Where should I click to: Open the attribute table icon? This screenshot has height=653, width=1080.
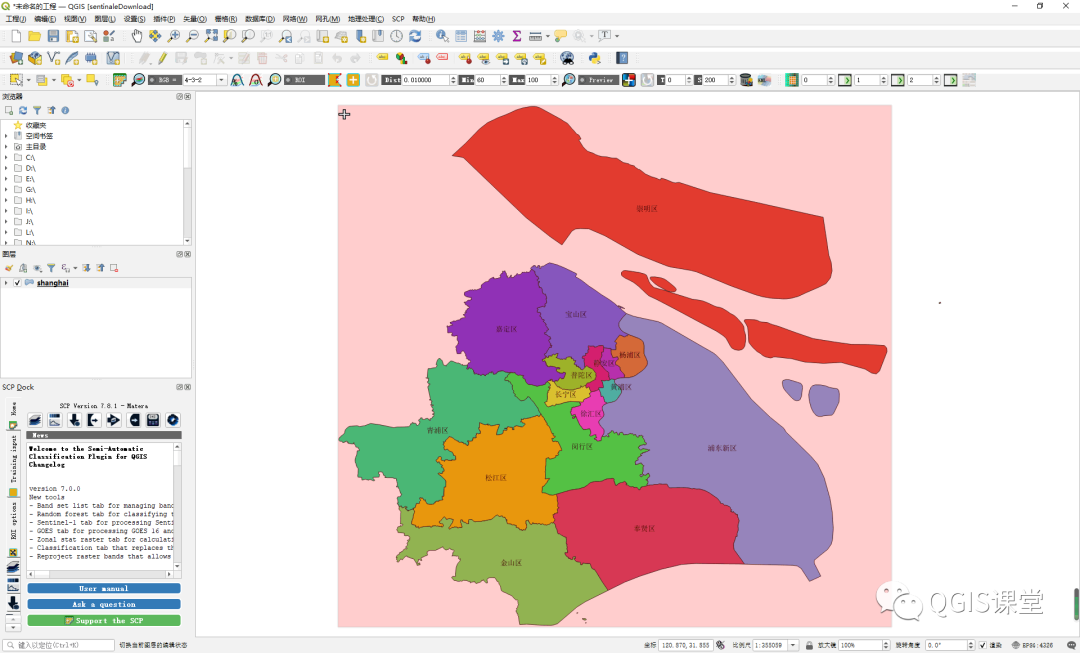click(461, 36)
